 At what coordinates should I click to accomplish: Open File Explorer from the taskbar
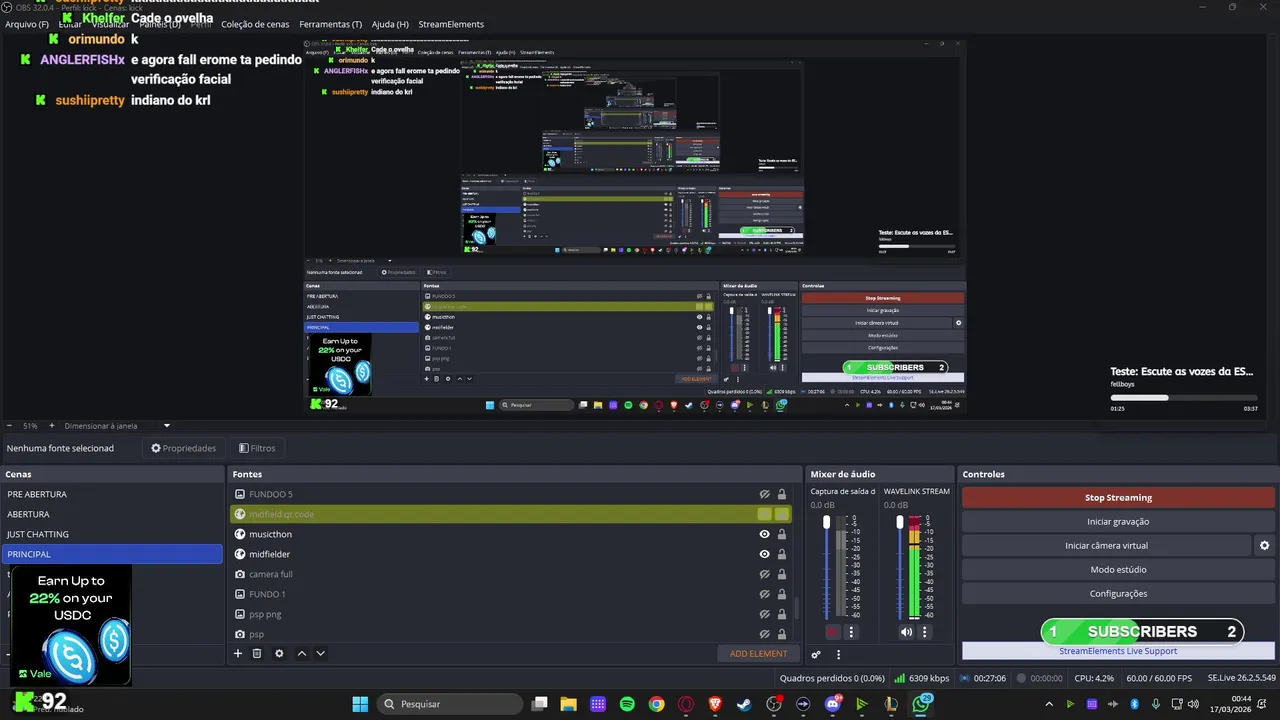coord(568,704)
